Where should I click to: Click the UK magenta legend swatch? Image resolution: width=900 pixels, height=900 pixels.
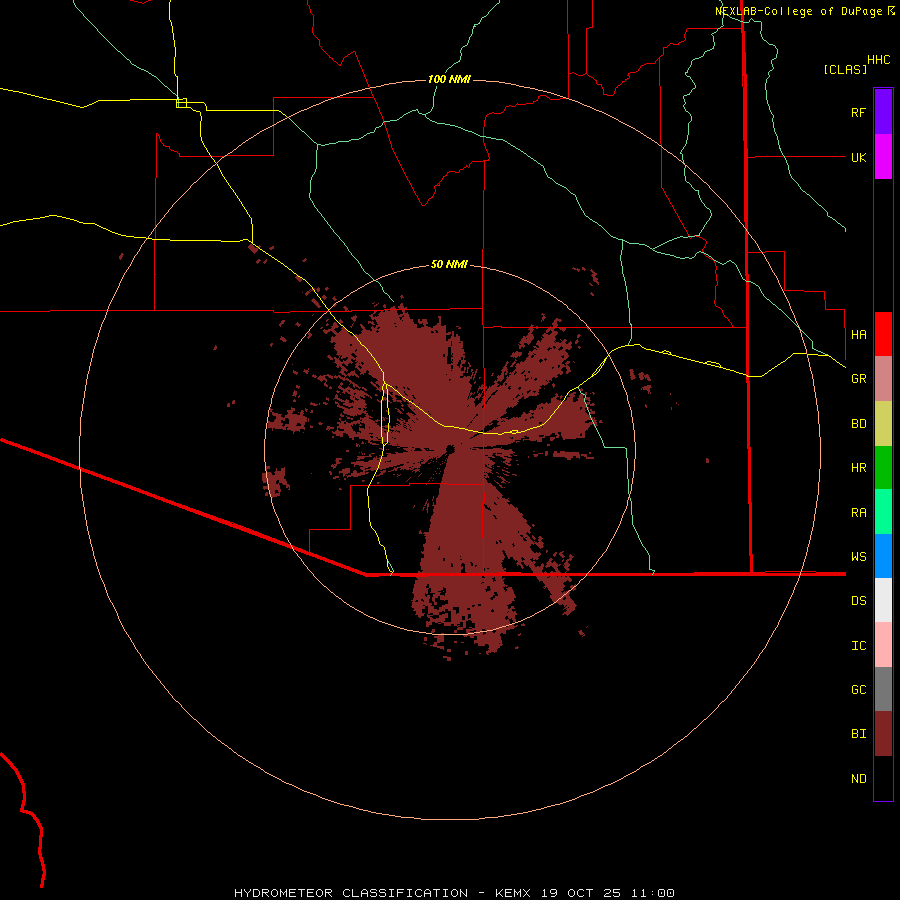point(883,157)
